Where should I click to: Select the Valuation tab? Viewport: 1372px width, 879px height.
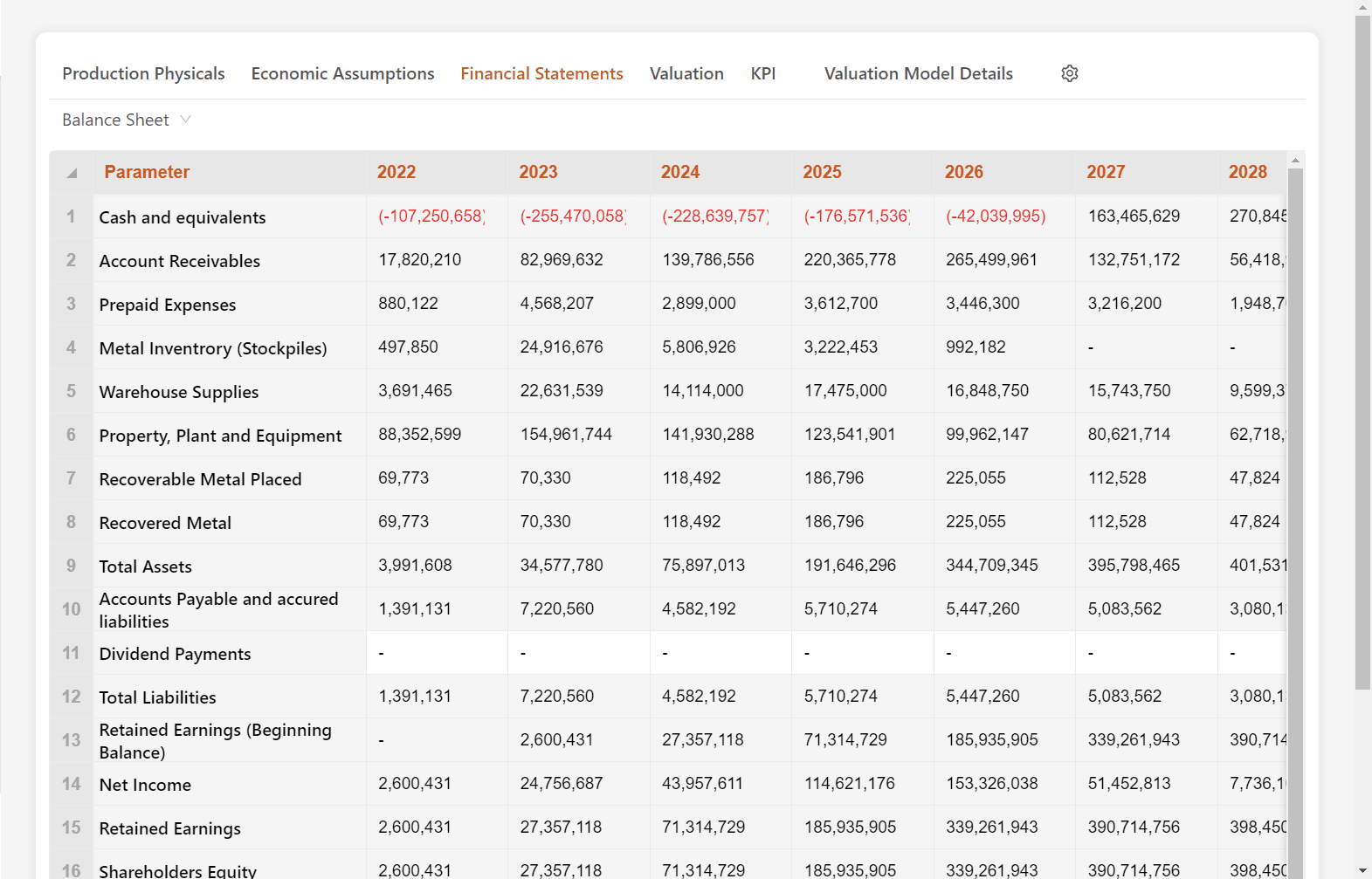(x=686, y=73)
